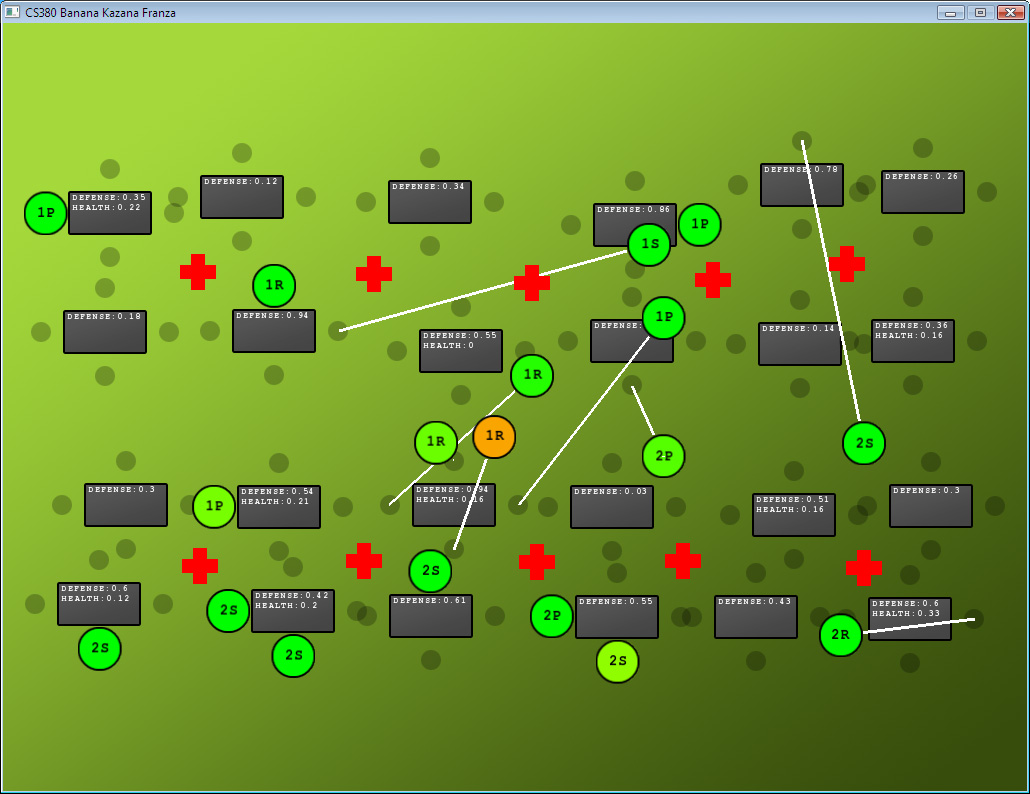This screenshot has height=794, width=1030.
Task: Select the DEFENSE:0.18 bunker
Action: click(105, 332)
